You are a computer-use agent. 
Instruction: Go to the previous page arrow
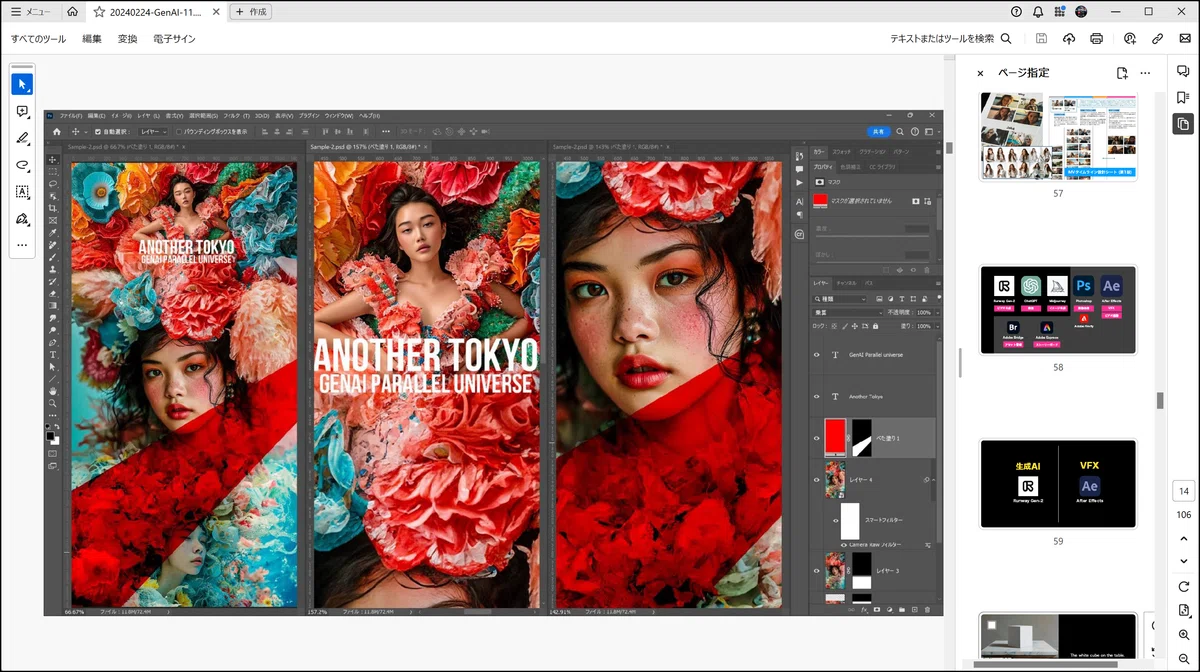(x=1184, y=538)
